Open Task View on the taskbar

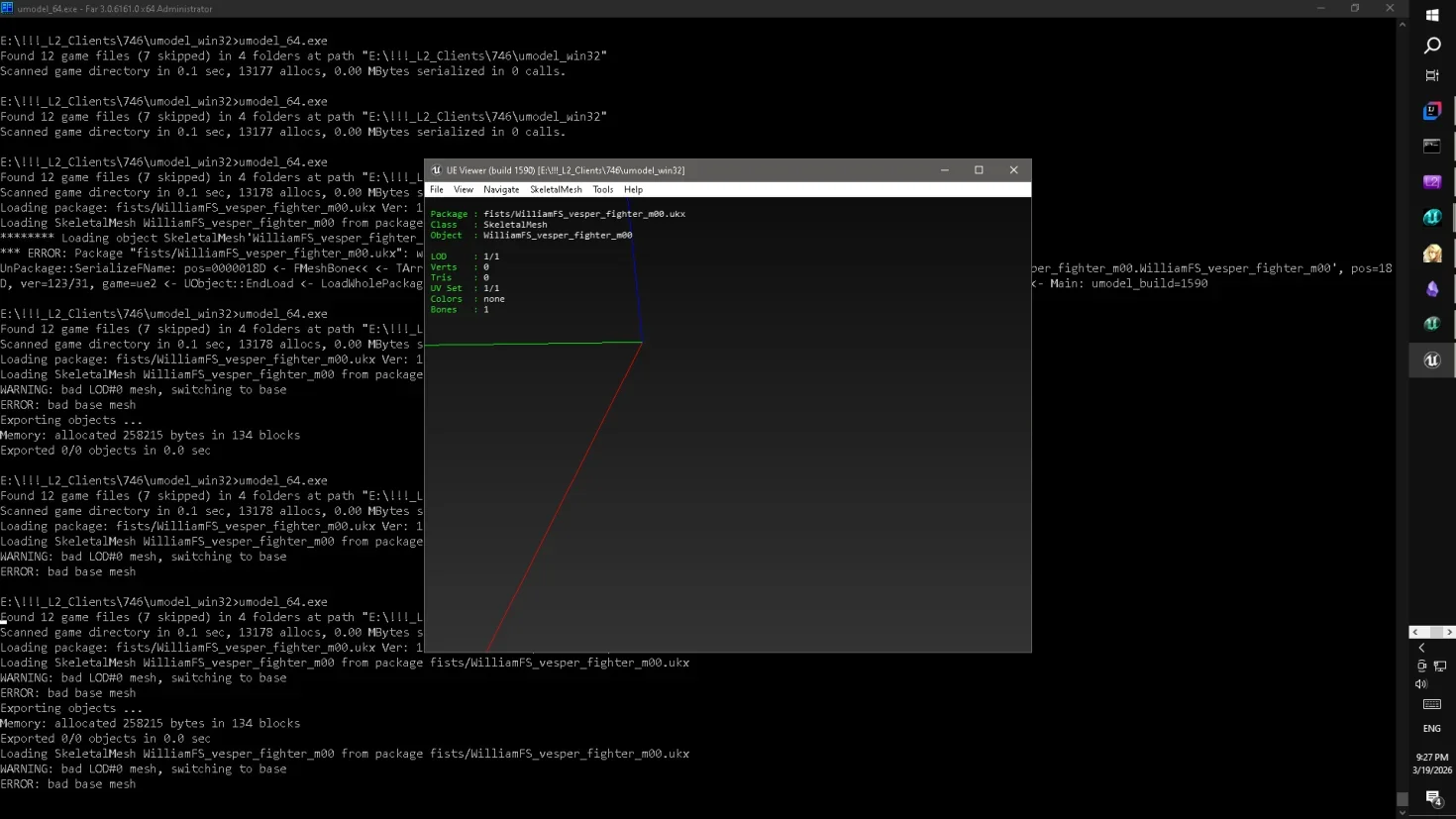click(1432, 75)
